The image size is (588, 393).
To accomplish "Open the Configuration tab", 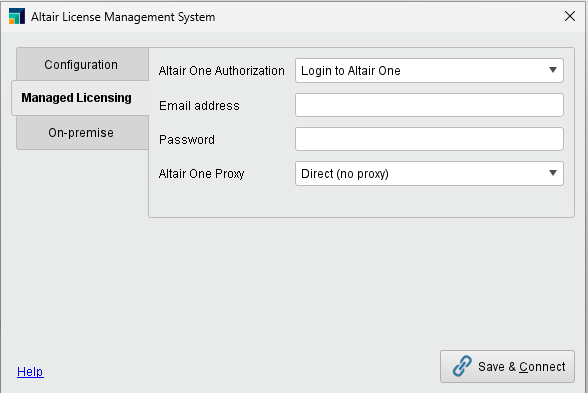I will coord(82,64).
